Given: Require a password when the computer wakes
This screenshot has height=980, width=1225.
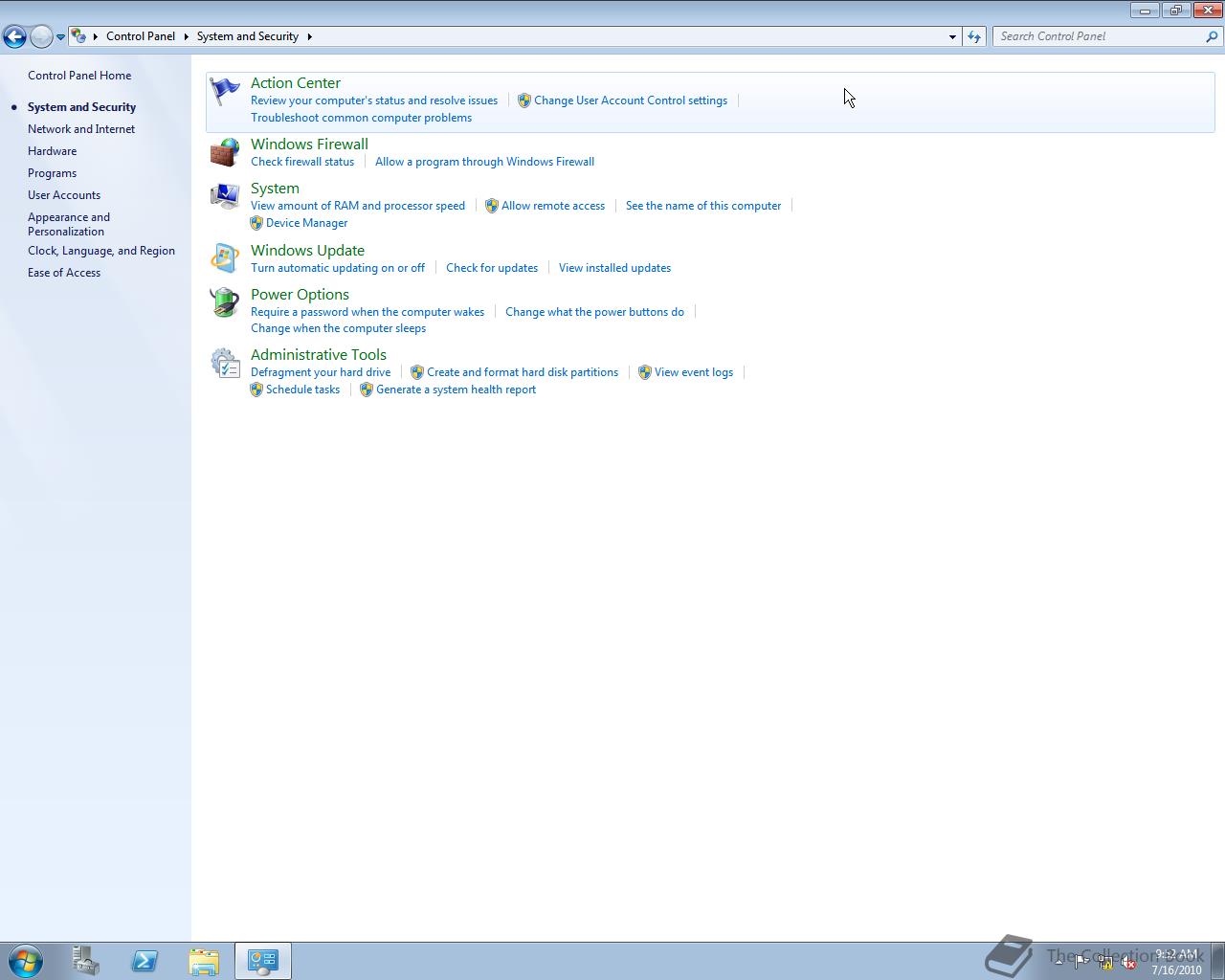Looking at the screenshot, I should pyautogui.click(x=367, y=312).
